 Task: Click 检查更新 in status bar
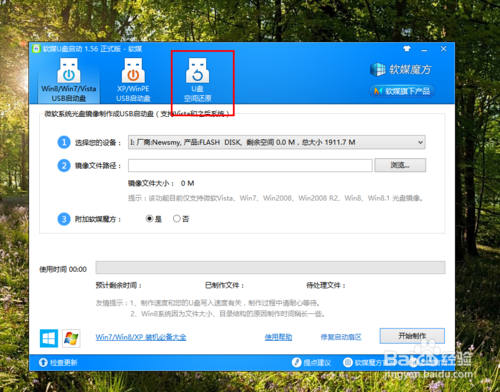click(58, 362)
